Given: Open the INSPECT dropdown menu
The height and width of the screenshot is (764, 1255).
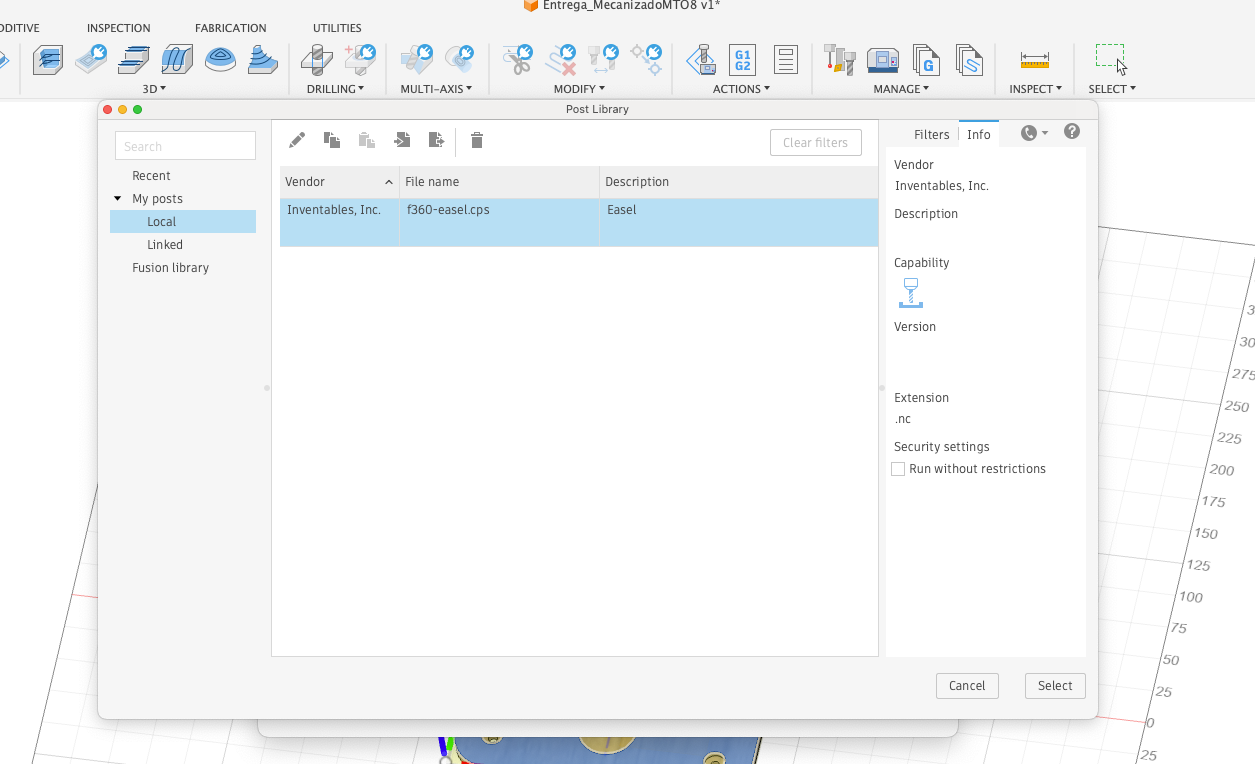Looking at the screenshot, I should (1035, 89).
